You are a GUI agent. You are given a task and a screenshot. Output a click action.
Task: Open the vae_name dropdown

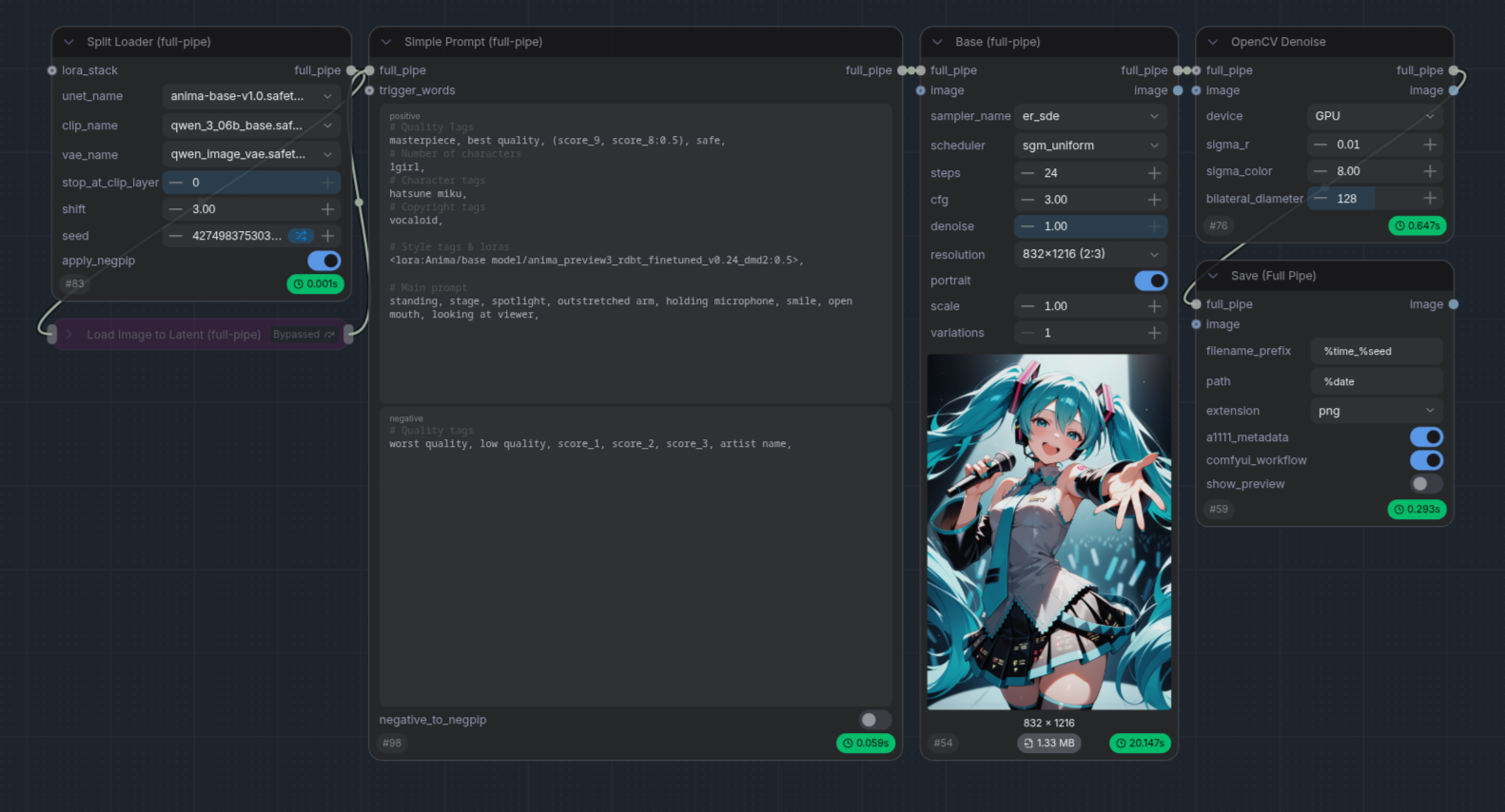251,154
